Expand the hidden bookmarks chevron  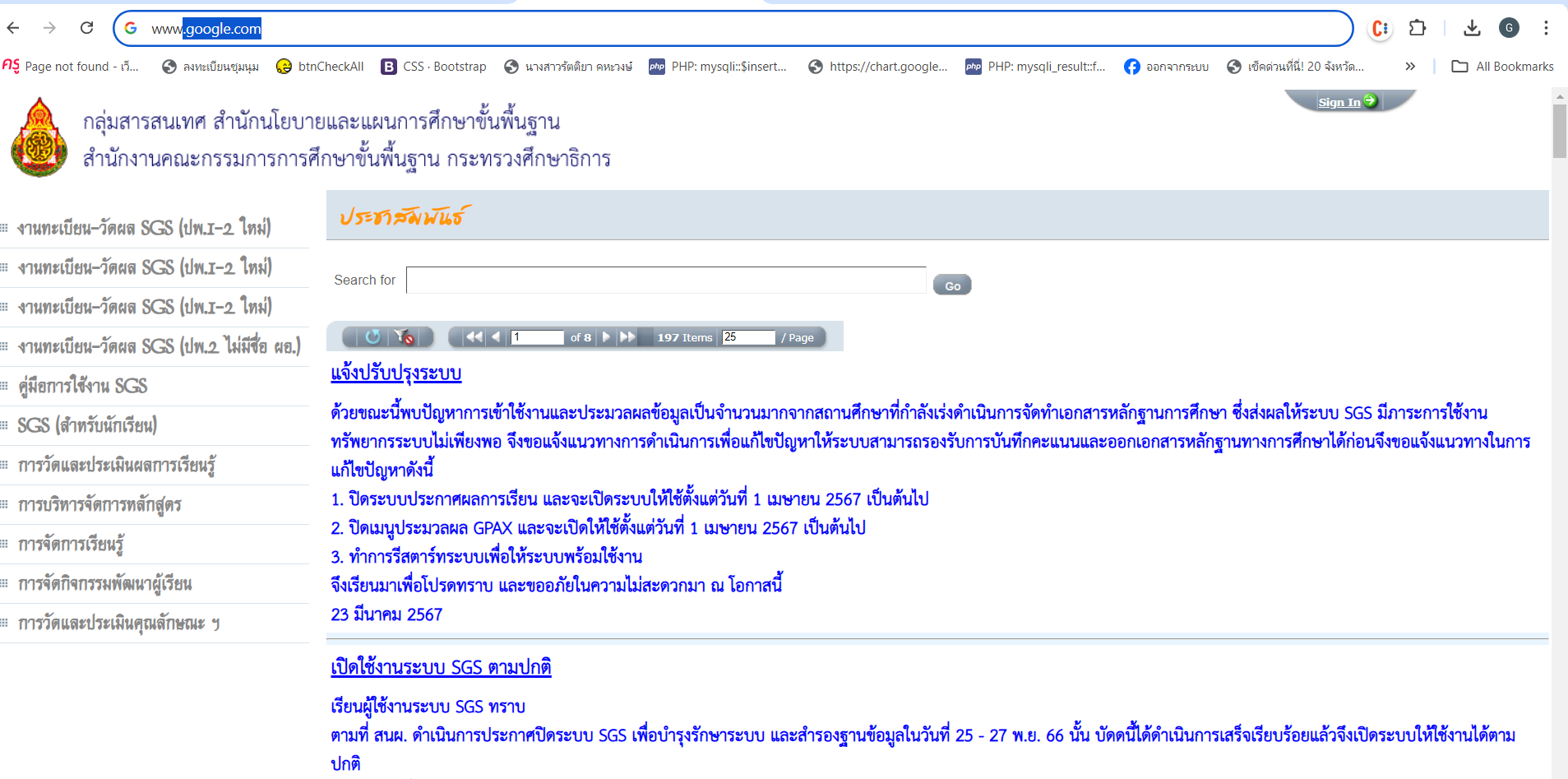(1410, 67)
